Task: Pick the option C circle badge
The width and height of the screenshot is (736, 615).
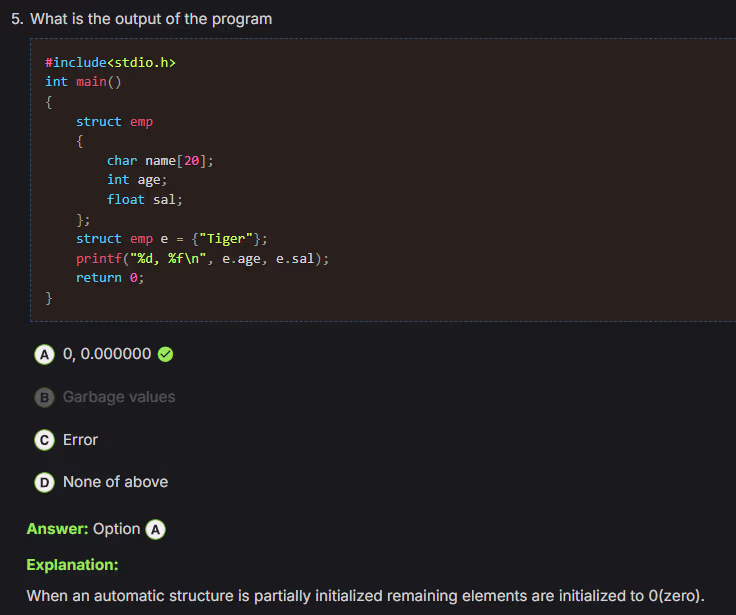Action: (44, 440)
